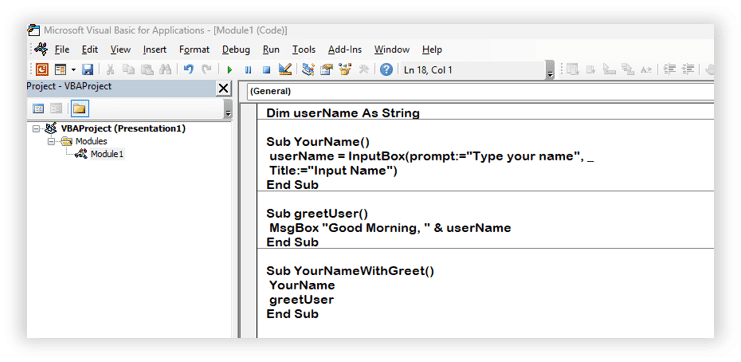Image resolution: width=741 pixels, height=362 pixels.
Task: Open Visual Basic Help question mark icon
Action: click(x=386, y=70)
